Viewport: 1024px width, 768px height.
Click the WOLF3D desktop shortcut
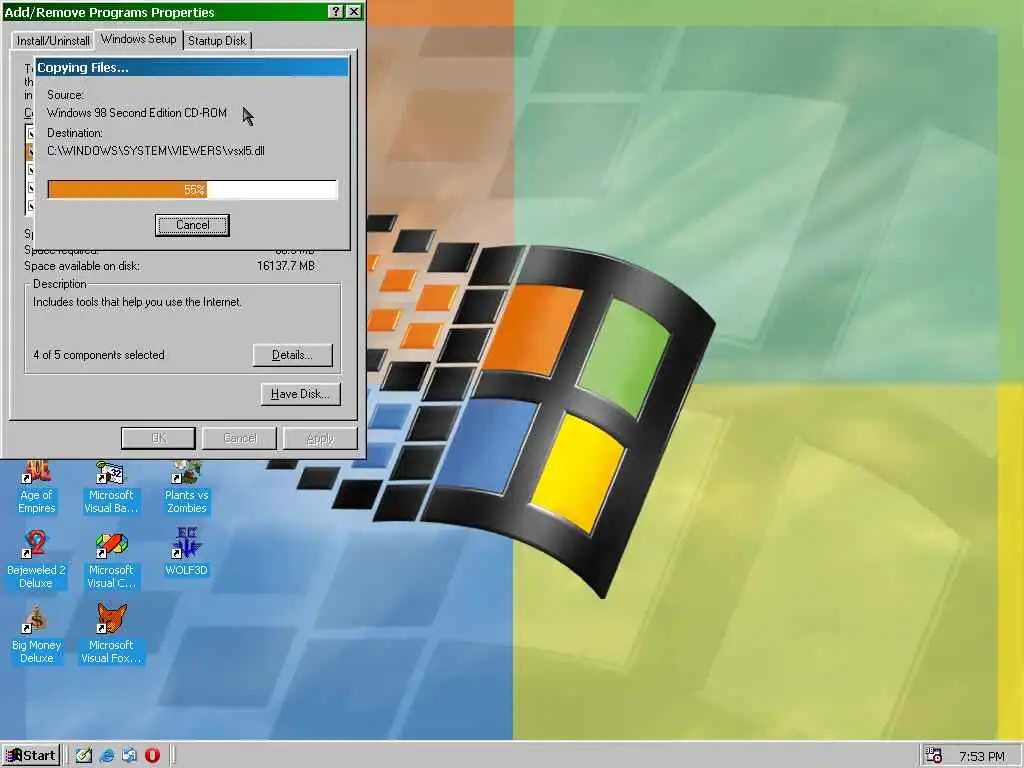[x=186, y=553]
